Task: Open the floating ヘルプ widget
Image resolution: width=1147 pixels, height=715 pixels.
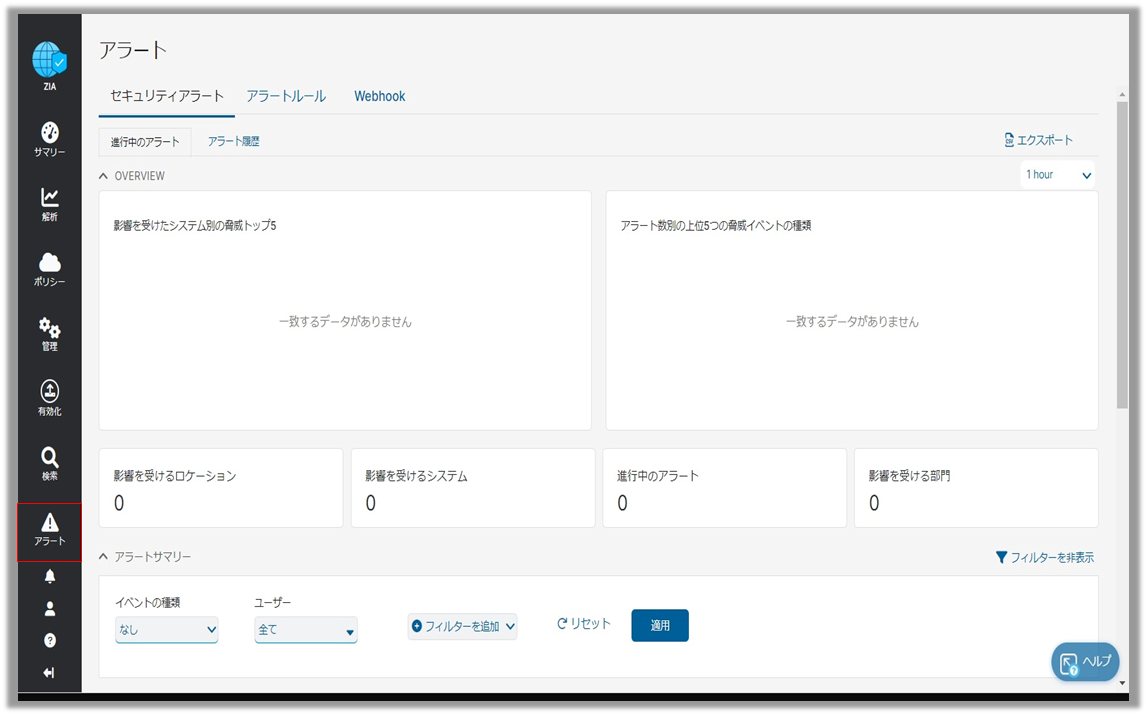Action: 1086,662
